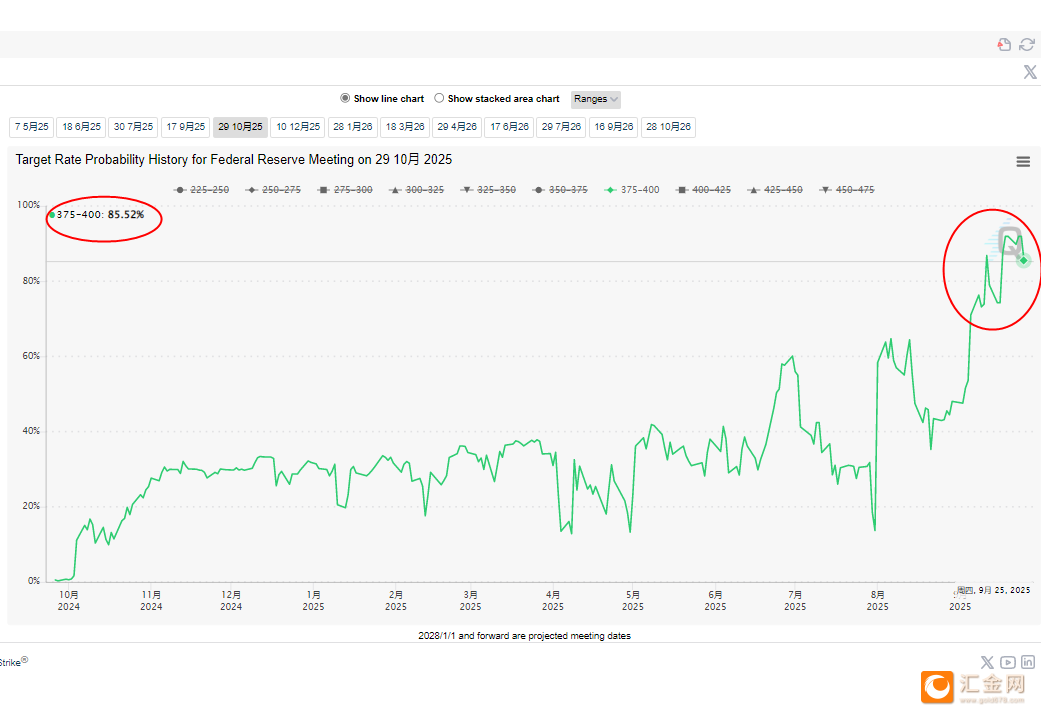
Task: Click the refresh icon at top right
Action: pyautogui.click(x=1027, y=44)
